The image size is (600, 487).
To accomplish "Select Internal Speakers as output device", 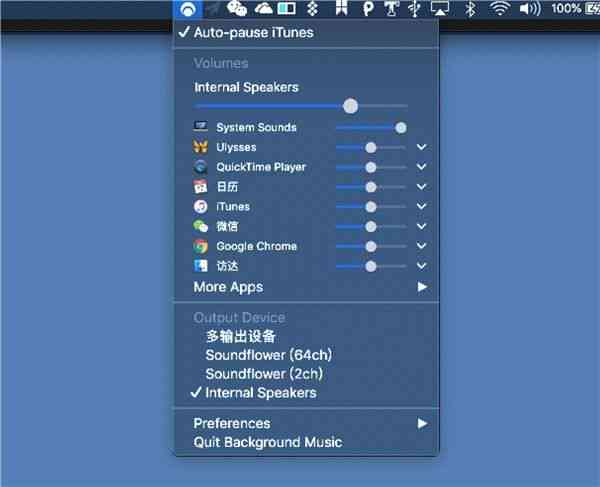I will click(x=306, y=393).
